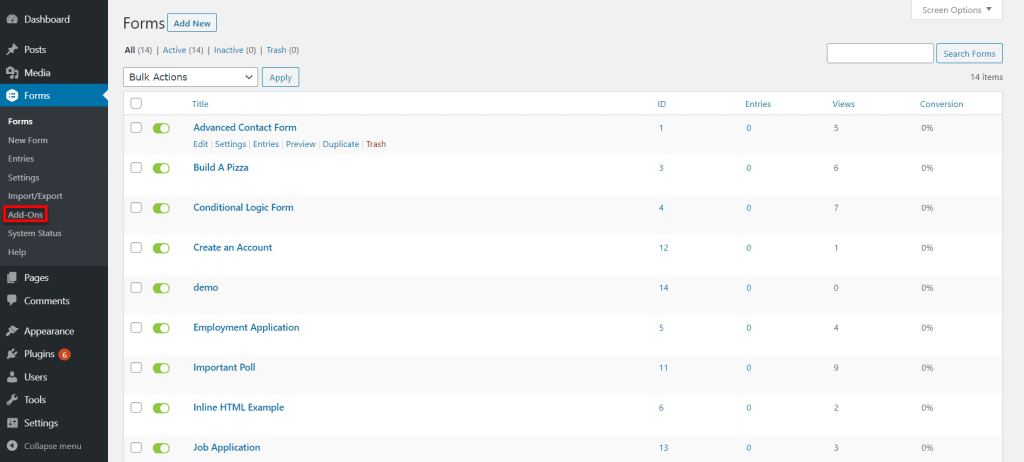Click the Add New form button
The image size is (1024, 462).
coord(192,23)
